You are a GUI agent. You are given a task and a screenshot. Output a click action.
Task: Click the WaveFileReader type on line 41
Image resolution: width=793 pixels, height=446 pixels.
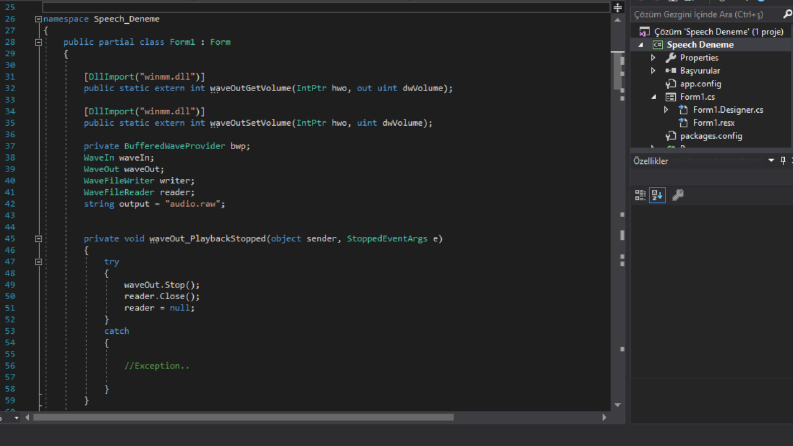pyautogui.click(x=119, y=193)
